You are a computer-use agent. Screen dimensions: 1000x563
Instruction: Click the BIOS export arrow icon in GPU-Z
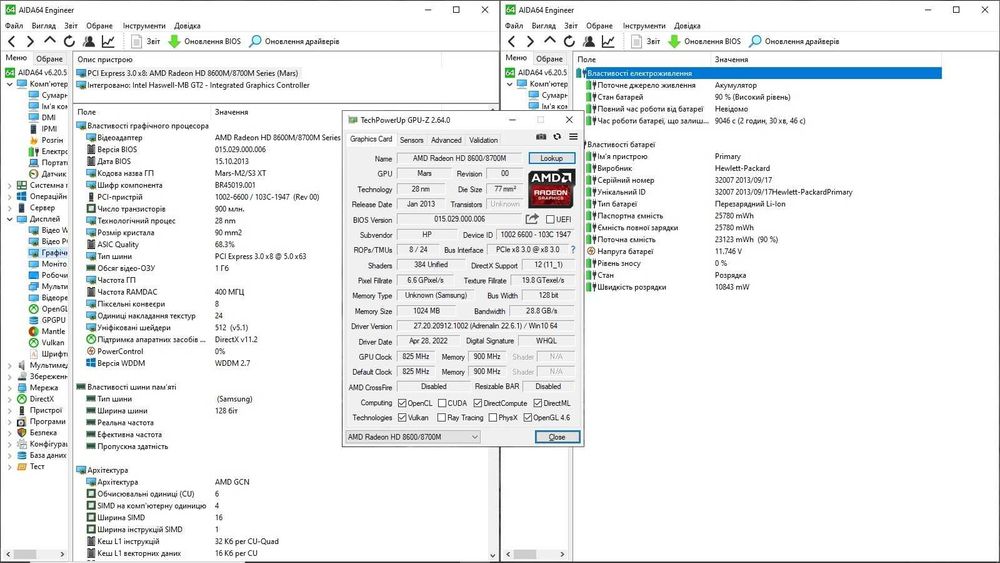(533, 219)
